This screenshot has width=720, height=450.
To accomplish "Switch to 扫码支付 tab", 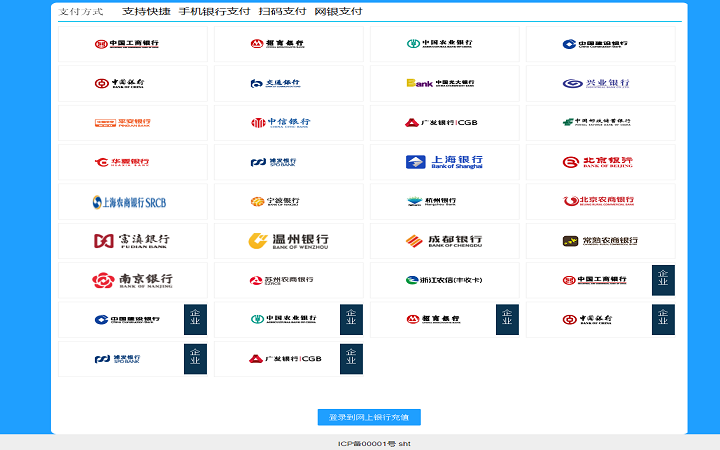I will click(282, 11).
